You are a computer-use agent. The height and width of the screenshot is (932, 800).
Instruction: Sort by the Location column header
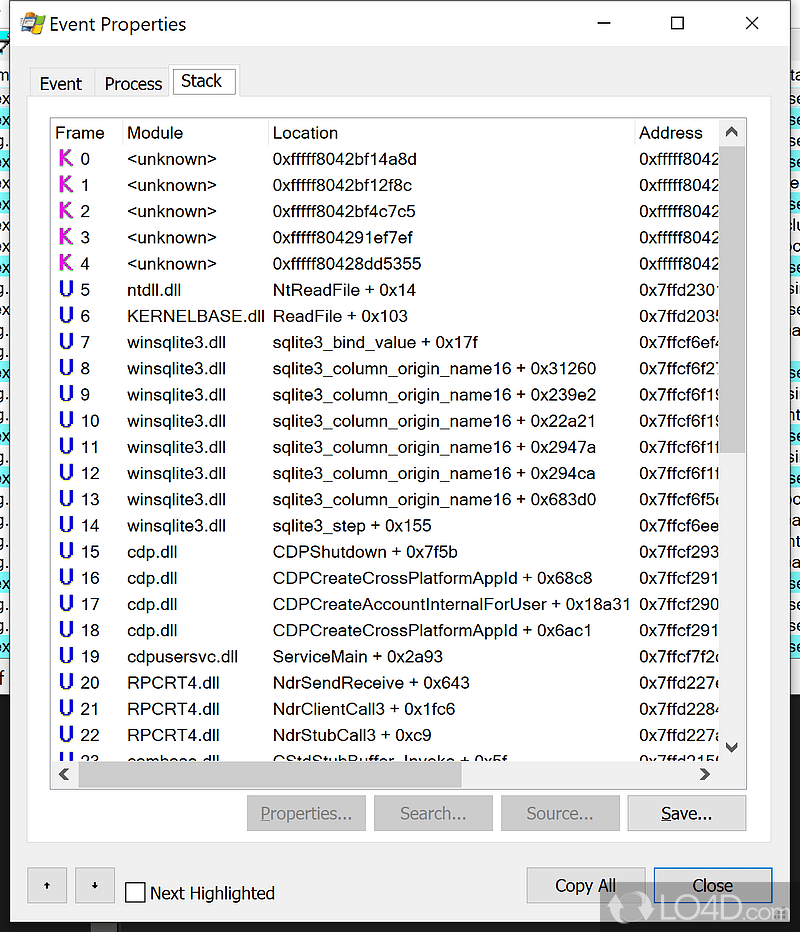coord(452,133)
